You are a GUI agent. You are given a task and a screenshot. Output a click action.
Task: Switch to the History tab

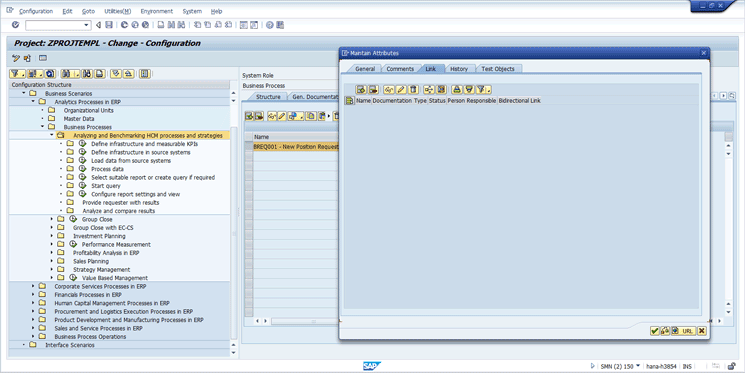click(x=459, y=69)
